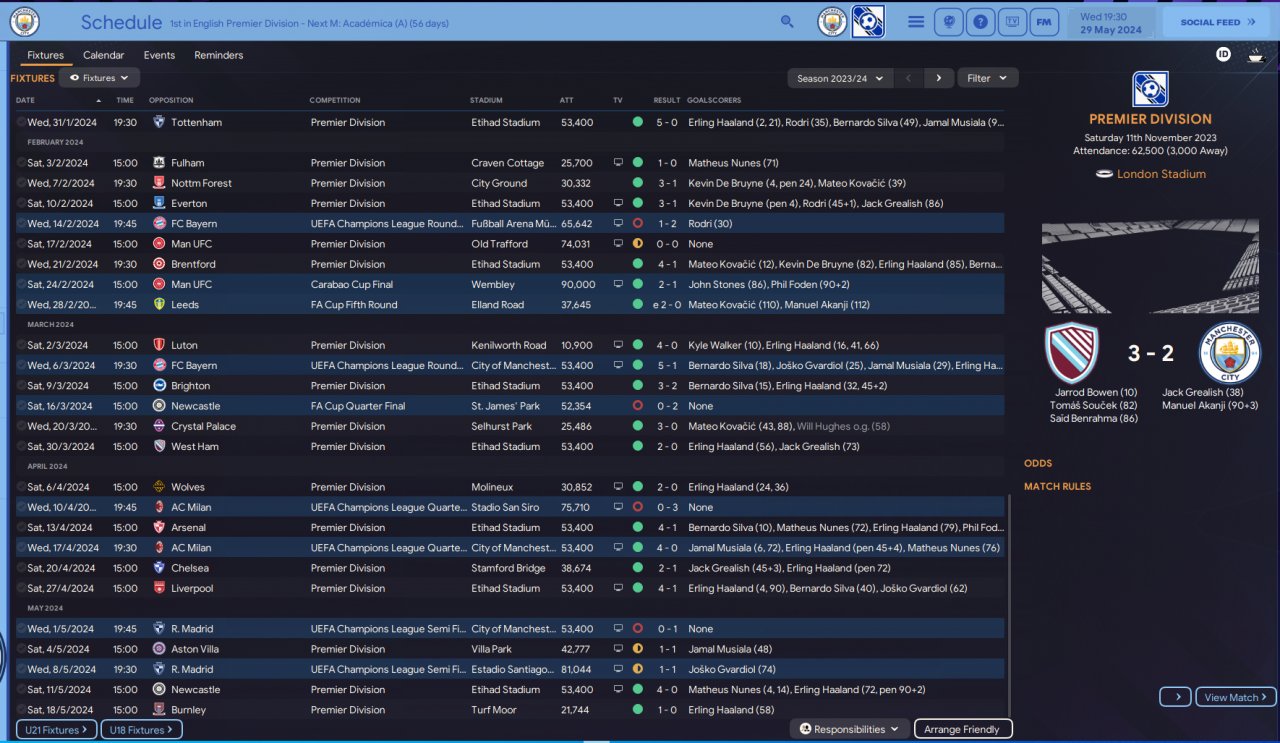Open the world globe icon

click(949, 22)
